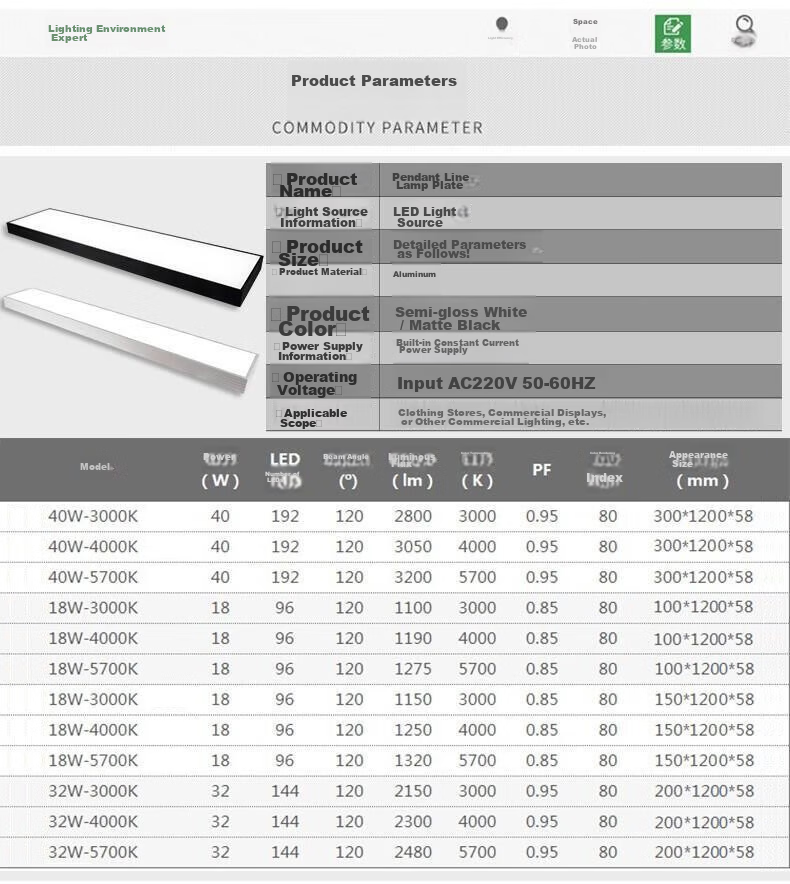Screen dimensions: 790x884
Task: Click the Lighting Environment Expert logo text
Action: pyautogui.click(x=107, y=33)
